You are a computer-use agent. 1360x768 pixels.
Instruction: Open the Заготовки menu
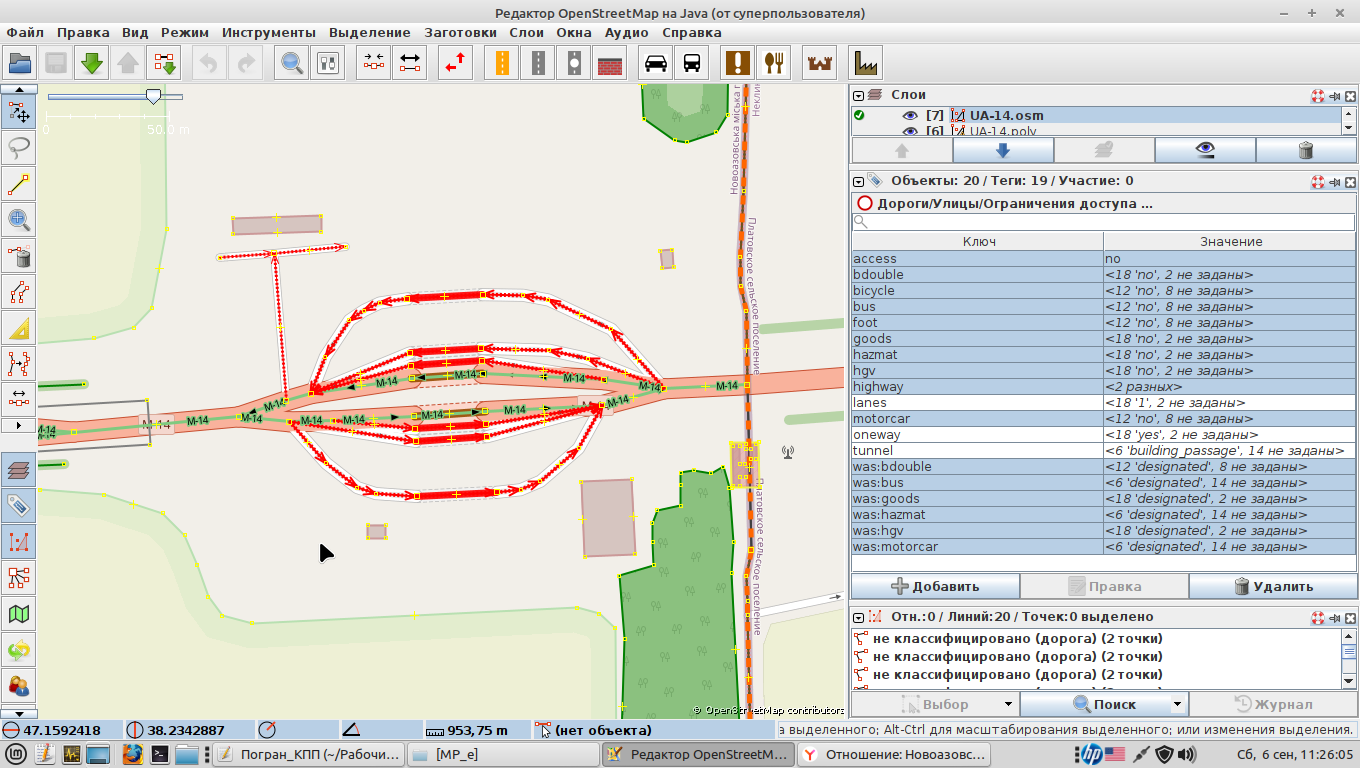tap(460, 32)
